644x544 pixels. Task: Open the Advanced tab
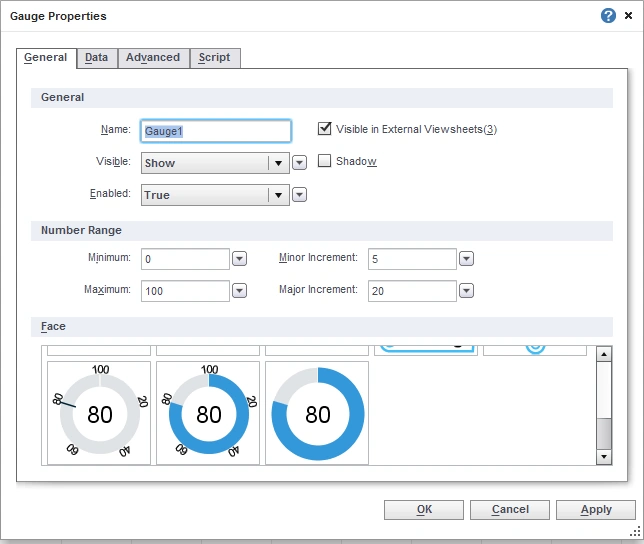(x=153, y=58)
